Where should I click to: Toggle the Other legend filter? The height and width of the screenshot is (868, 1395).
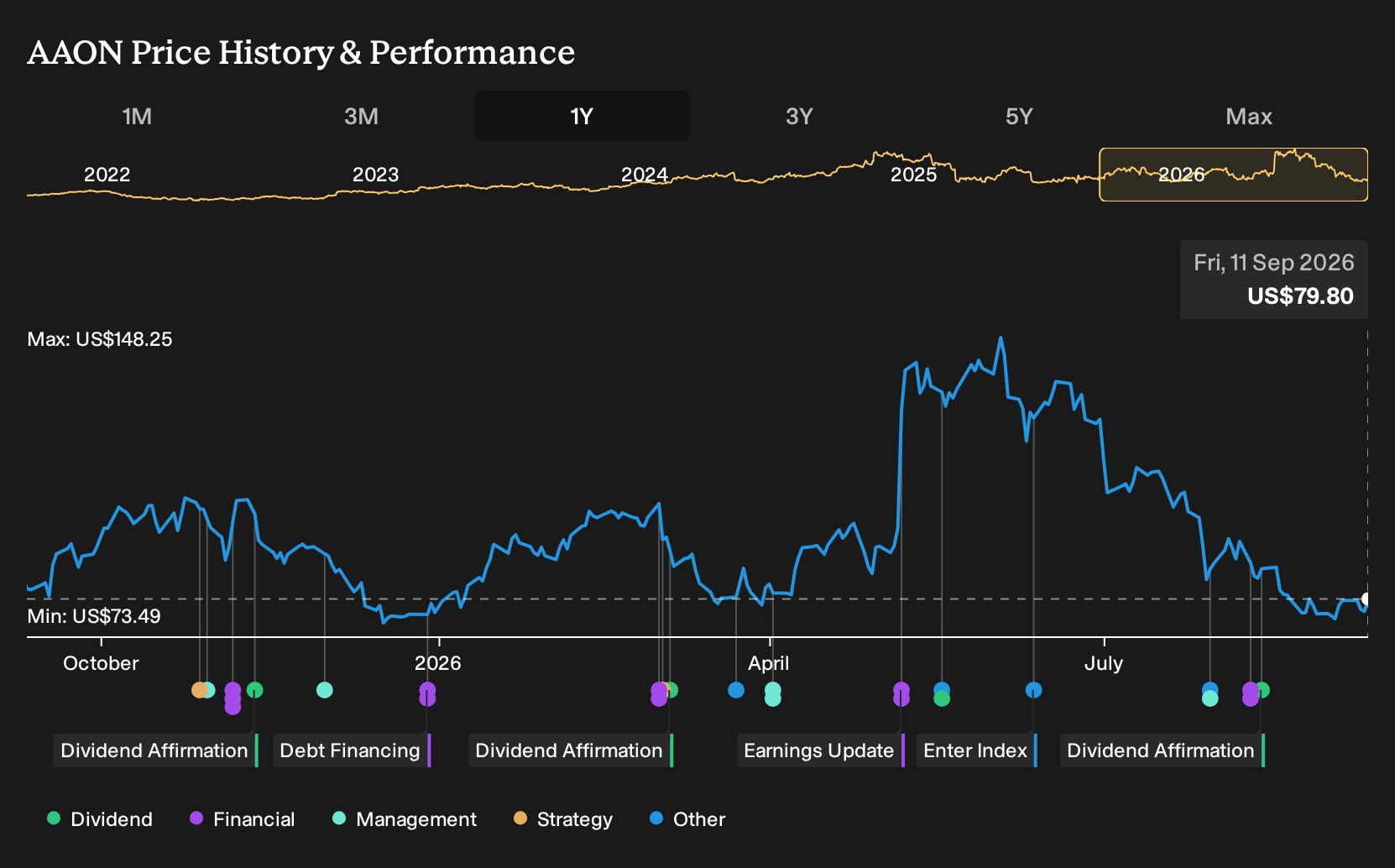687,819
